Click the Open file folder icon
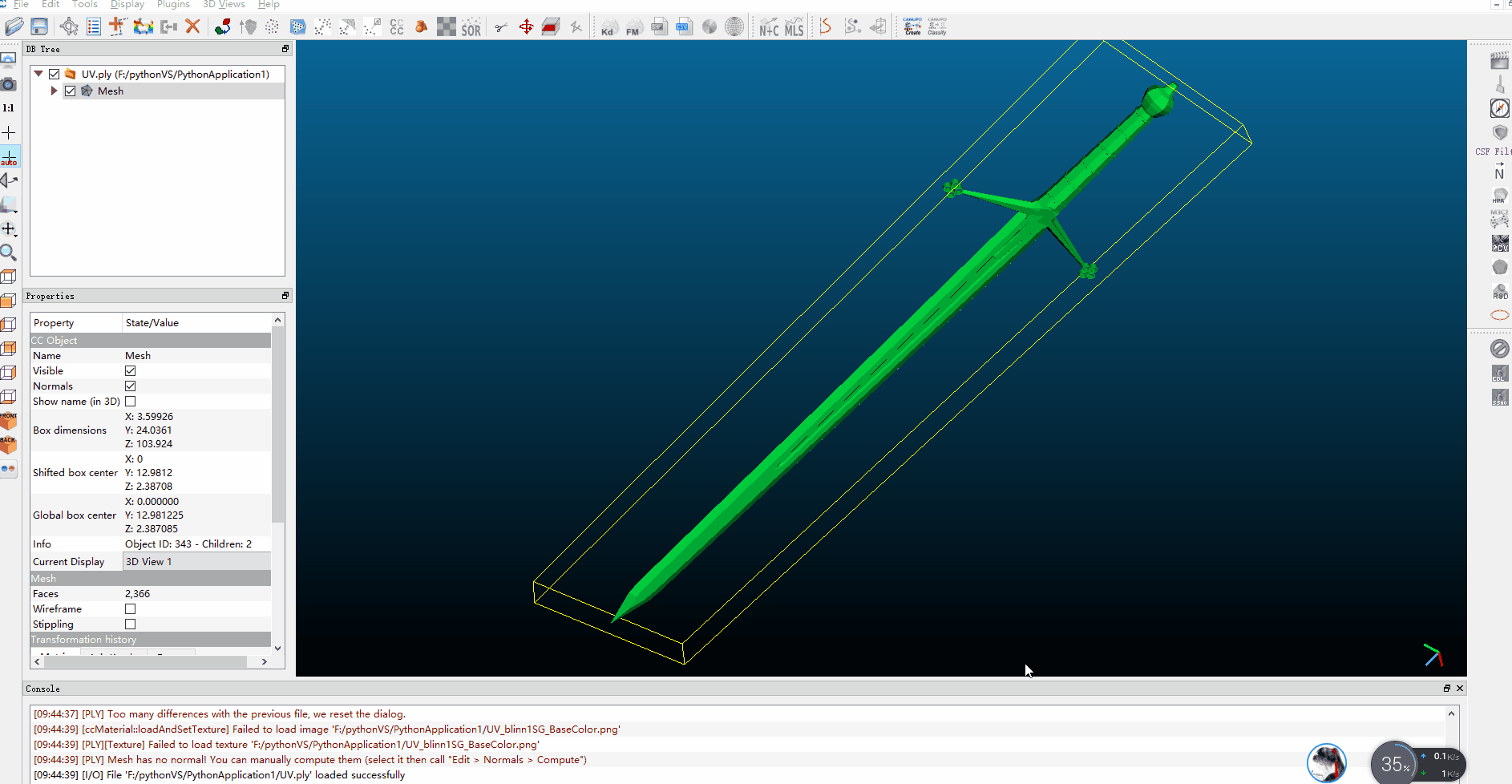Screen dimensions: 1512x784 pyautogui.click(x=14, y=26)
